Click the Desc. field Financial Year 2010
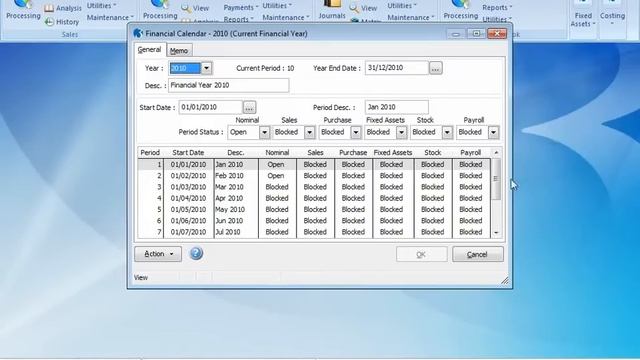The height and width of the screenshot is (360, 640). click(229, 85)
